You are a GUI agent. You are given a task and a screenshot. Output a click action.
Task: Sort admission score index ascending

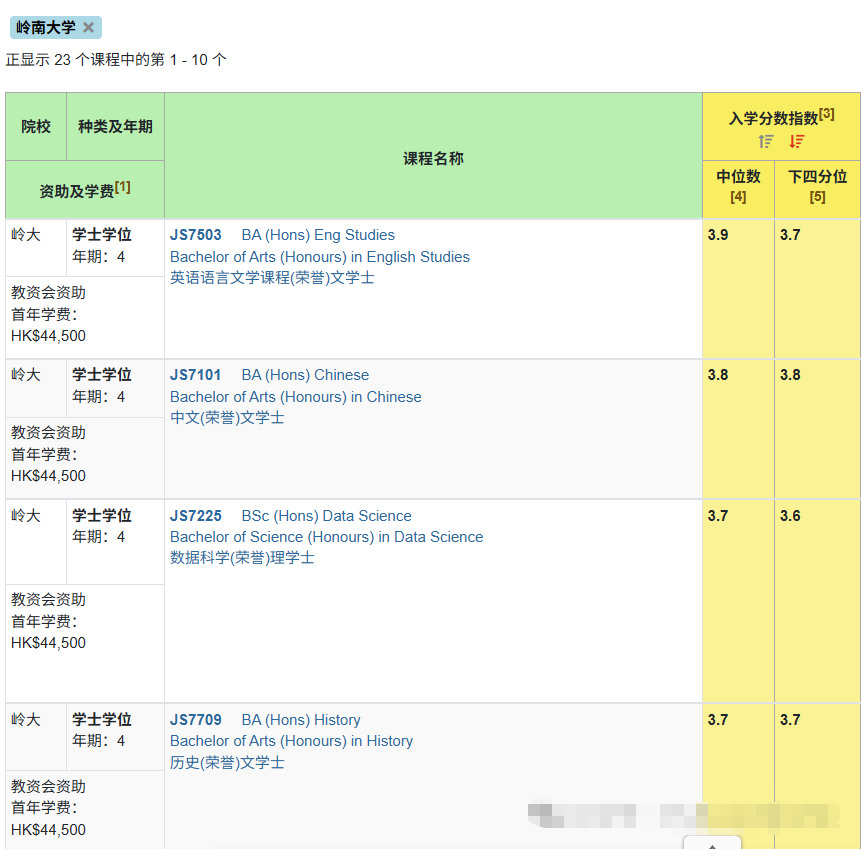pyautogui.click(x=766, y=142)
